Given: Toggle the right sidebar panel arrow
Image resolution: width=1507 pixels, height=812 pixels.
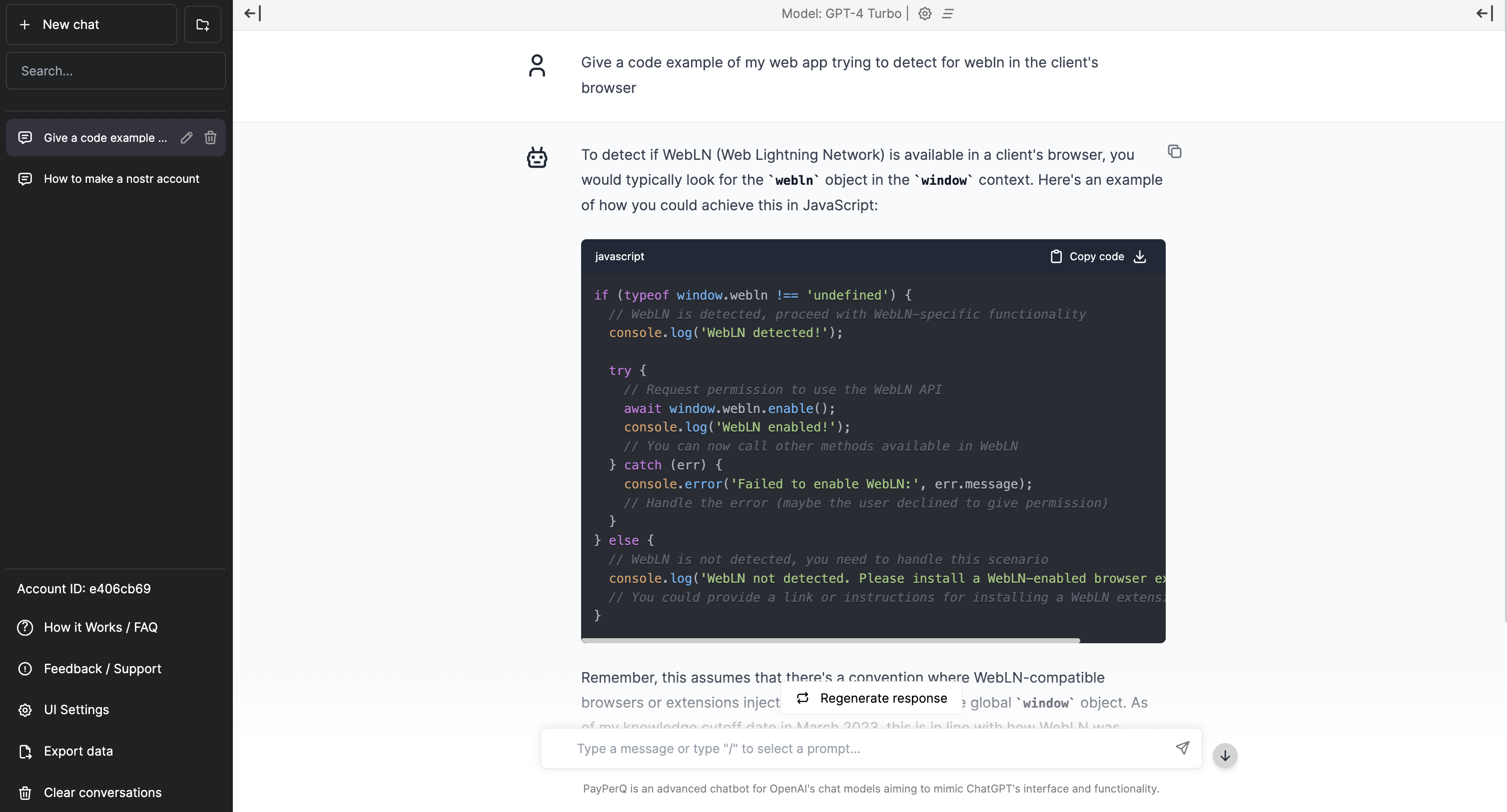Looking at the screenshot, I should (x=1484, y=13).
